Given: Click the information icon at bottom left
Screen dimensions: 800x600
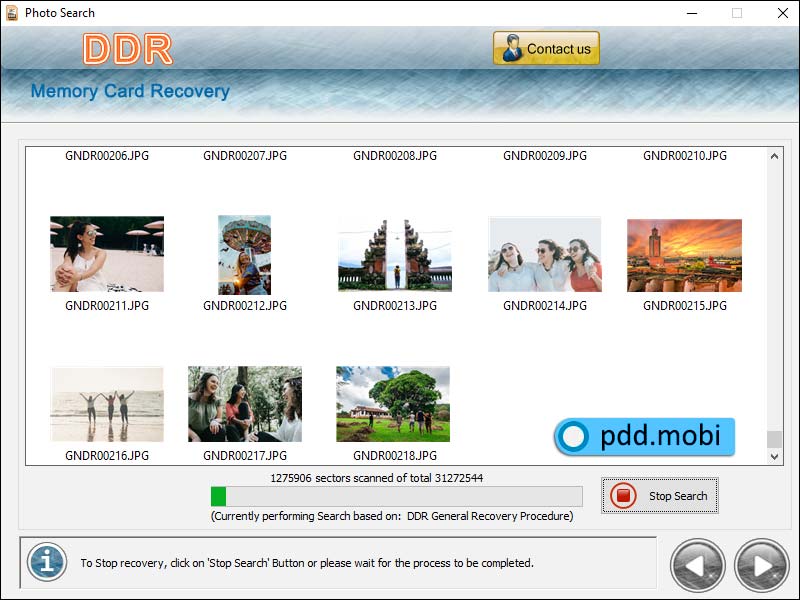Looking at the screenshot, I should pyautogui.click(x=49, y=563).
